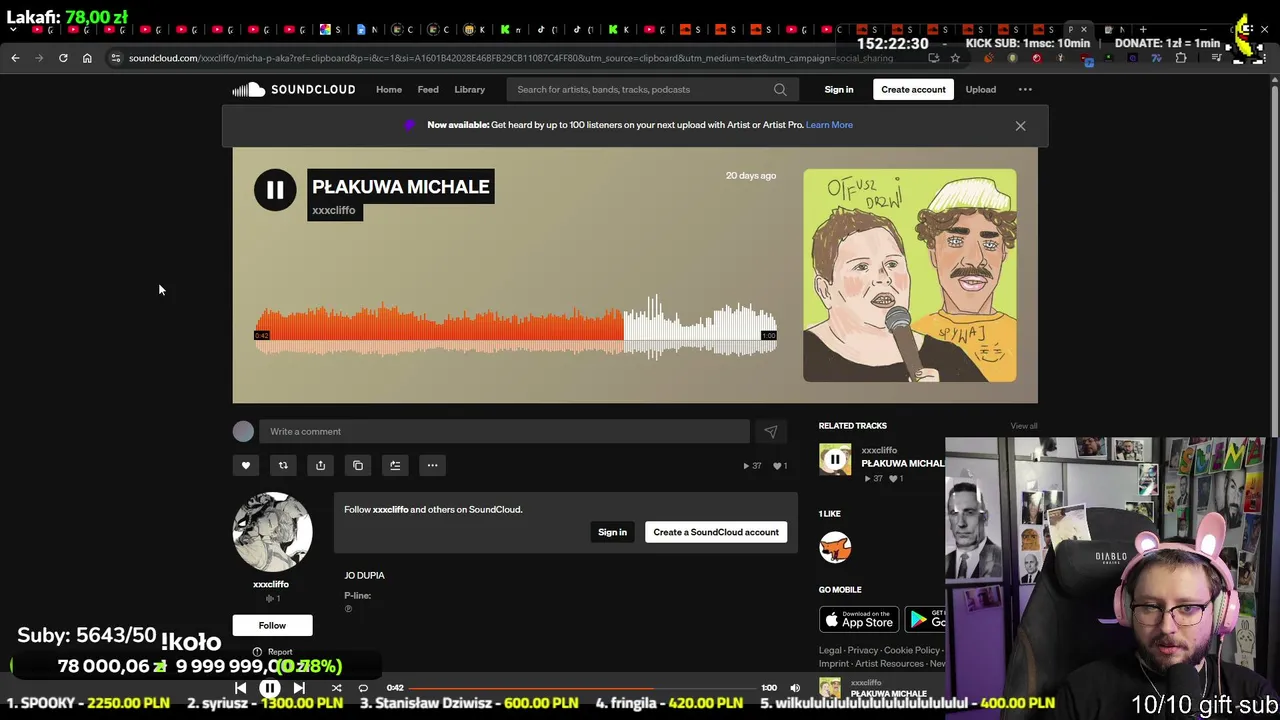
Task: Toggle mute with the volume icon
Action: [795, 688]
